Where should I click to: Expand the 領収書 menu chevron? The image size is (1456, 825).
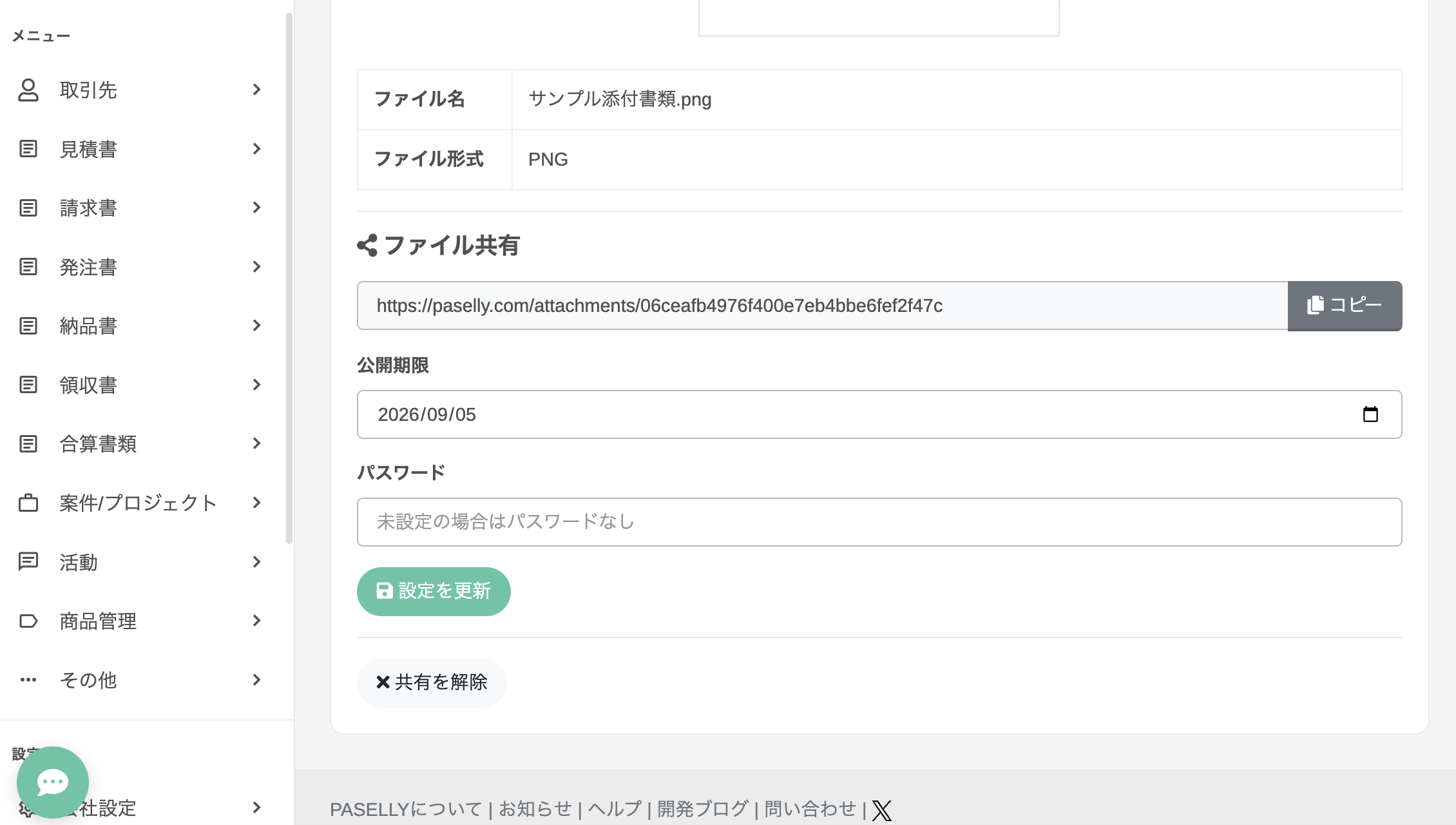click(257, 385)
